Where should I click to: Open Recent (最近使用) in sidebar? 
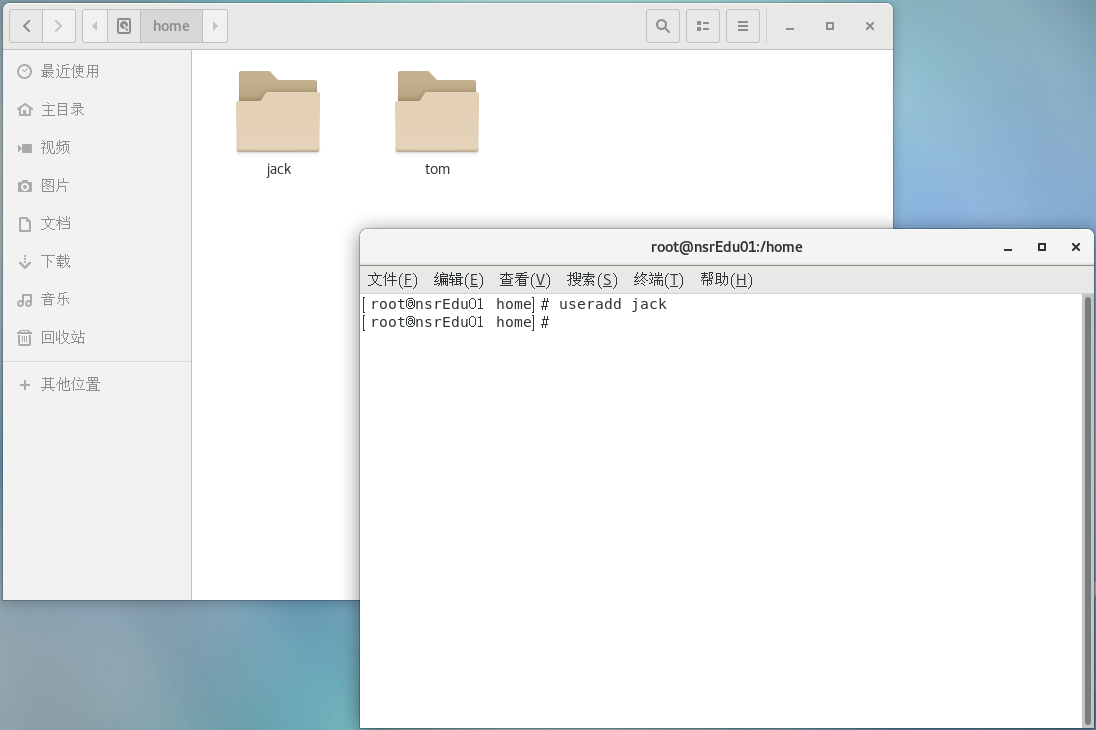coord(97,71)
